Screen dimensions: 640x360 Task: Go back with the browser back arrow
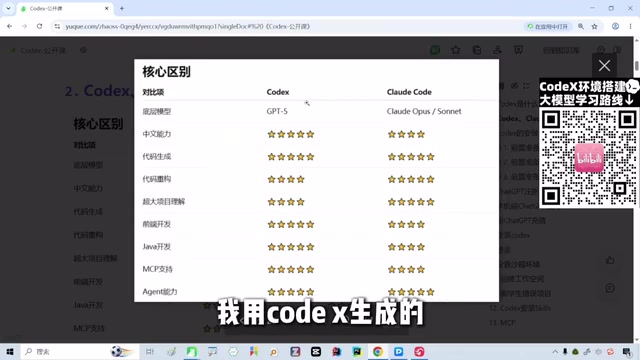coord(10,26)
